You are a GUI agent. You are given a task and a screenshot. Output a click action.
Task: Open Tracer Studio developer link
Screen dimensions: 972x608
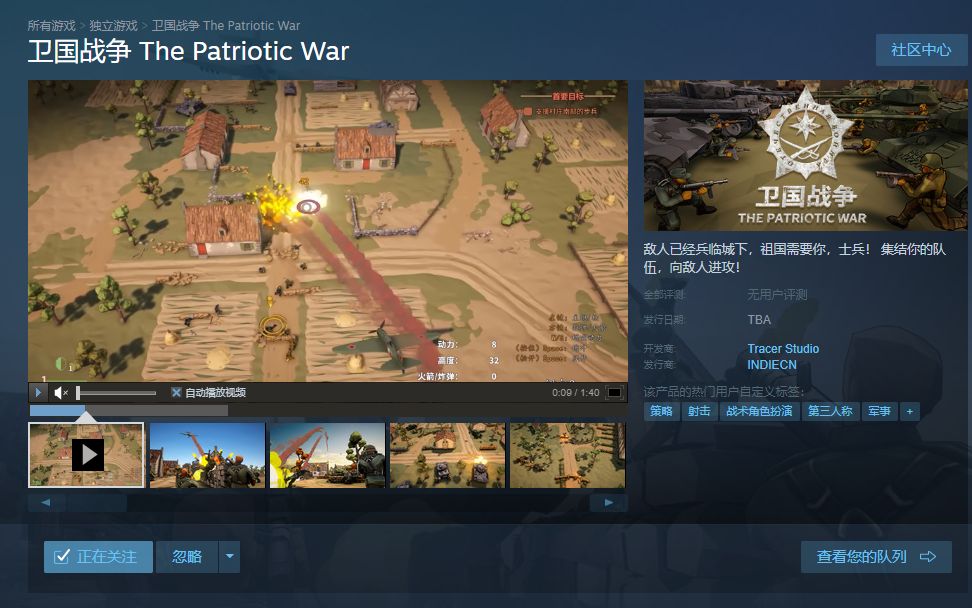[x=783, y=348]
